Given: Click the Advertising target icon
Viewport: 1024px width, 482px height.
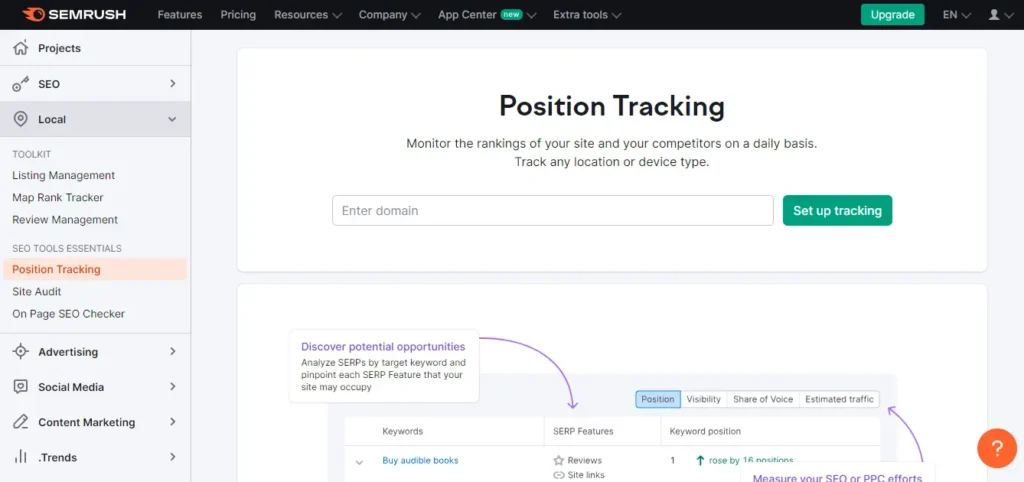Looking at the screenshot, I should point(21,351).
